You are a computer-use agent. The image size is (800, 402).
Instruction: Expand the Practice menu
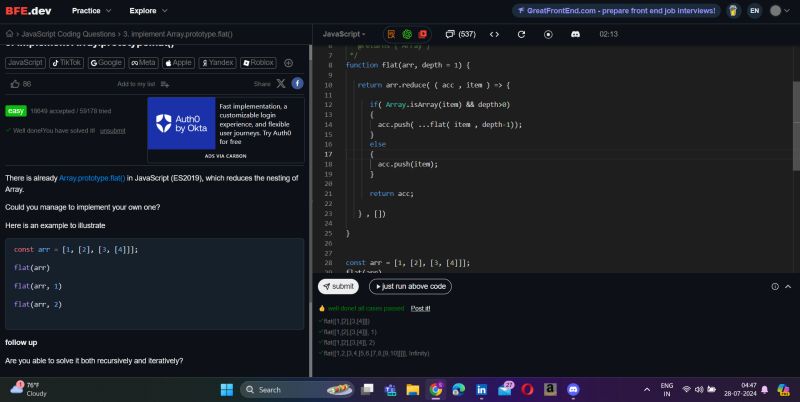pyautogui.click(x=90, y=11)
